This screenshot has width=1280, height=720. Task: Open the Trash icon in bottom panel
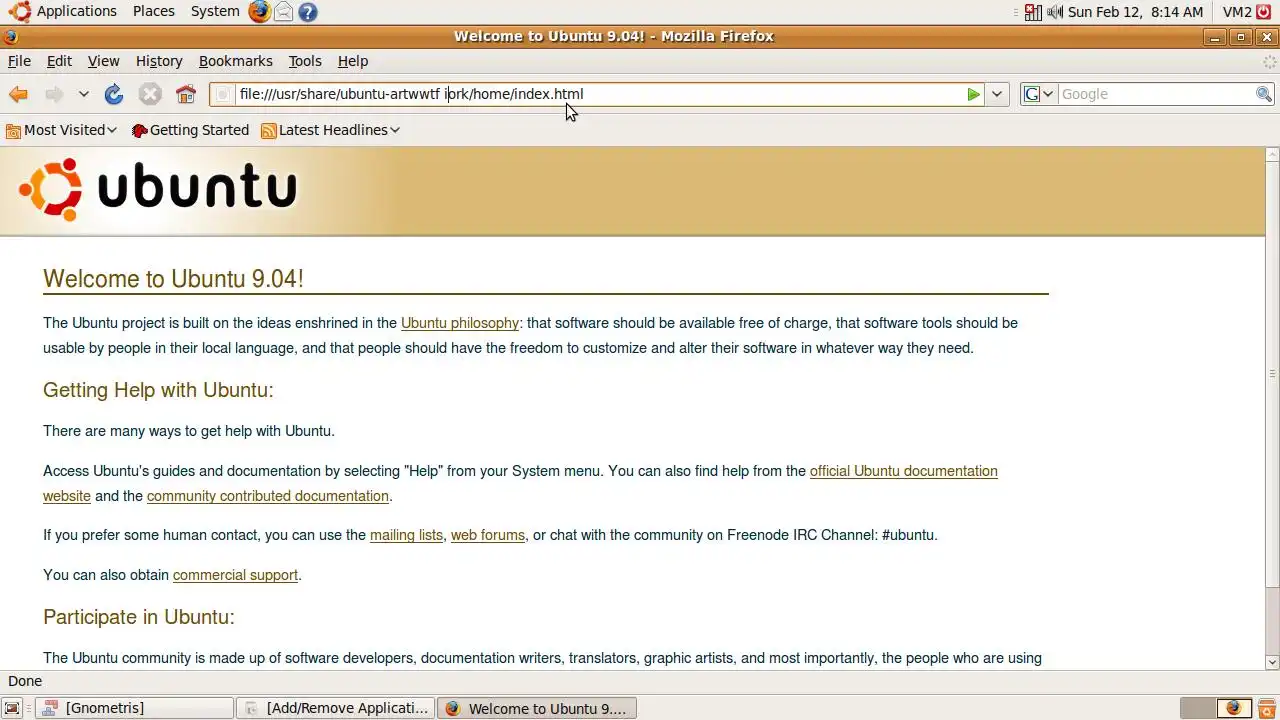1266,708
